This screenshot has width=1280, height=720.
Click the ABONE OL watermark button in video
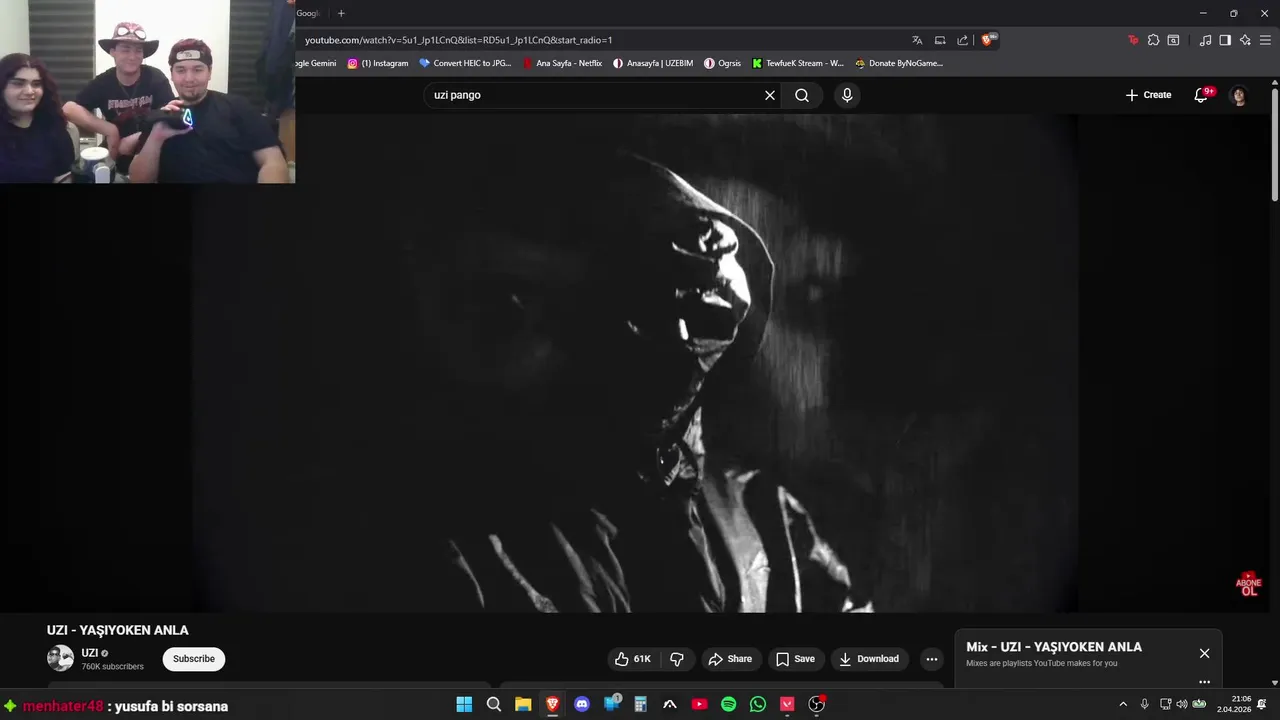pyautogui.click(x=1248, y=585)
